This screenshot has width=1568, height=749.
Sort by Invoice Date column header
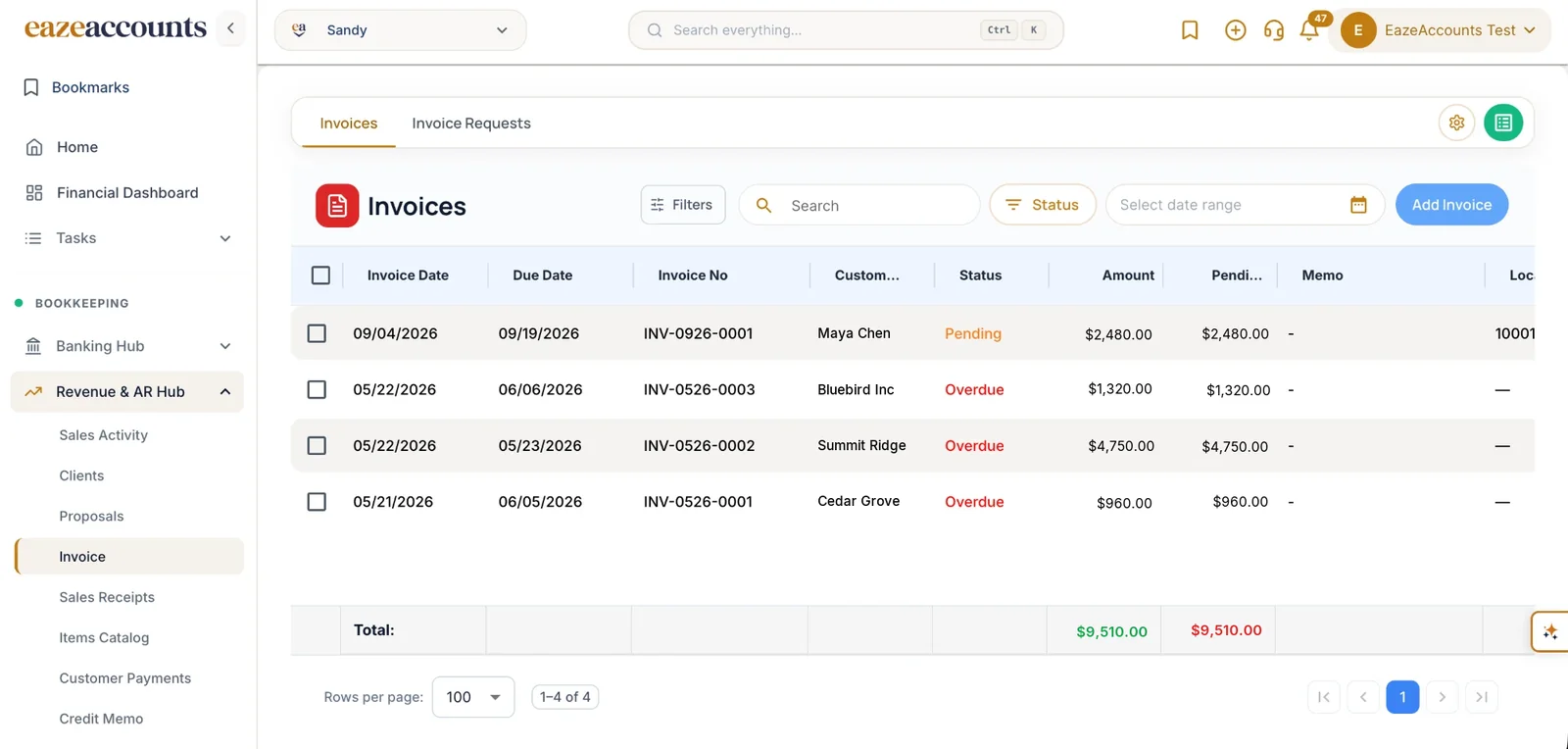(x=408, y=275)
